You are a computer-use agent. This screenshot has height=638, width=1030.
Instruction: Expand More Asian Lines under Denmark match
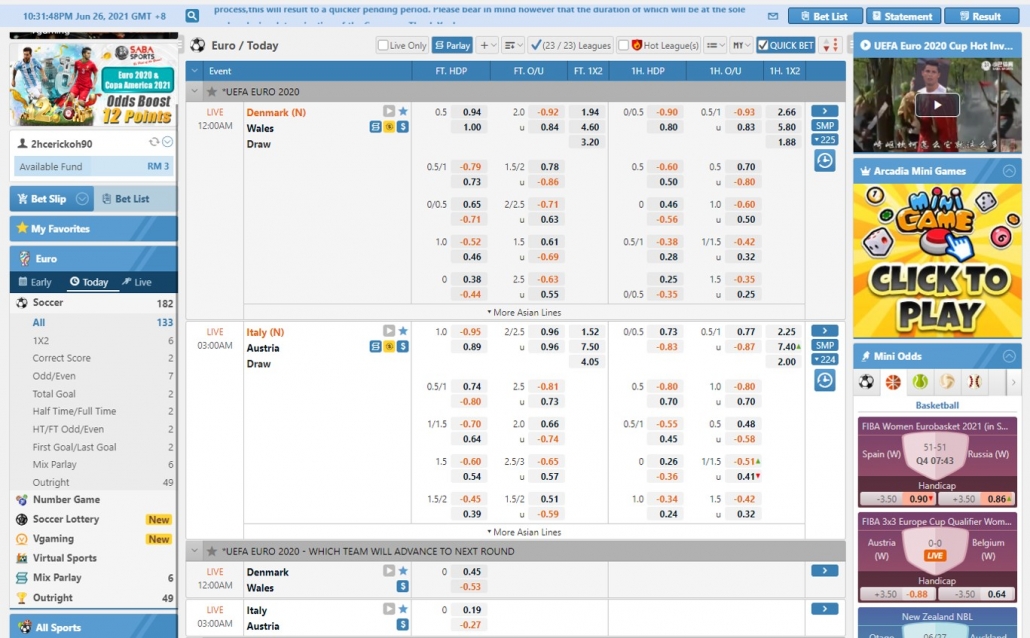pos(524,312)
